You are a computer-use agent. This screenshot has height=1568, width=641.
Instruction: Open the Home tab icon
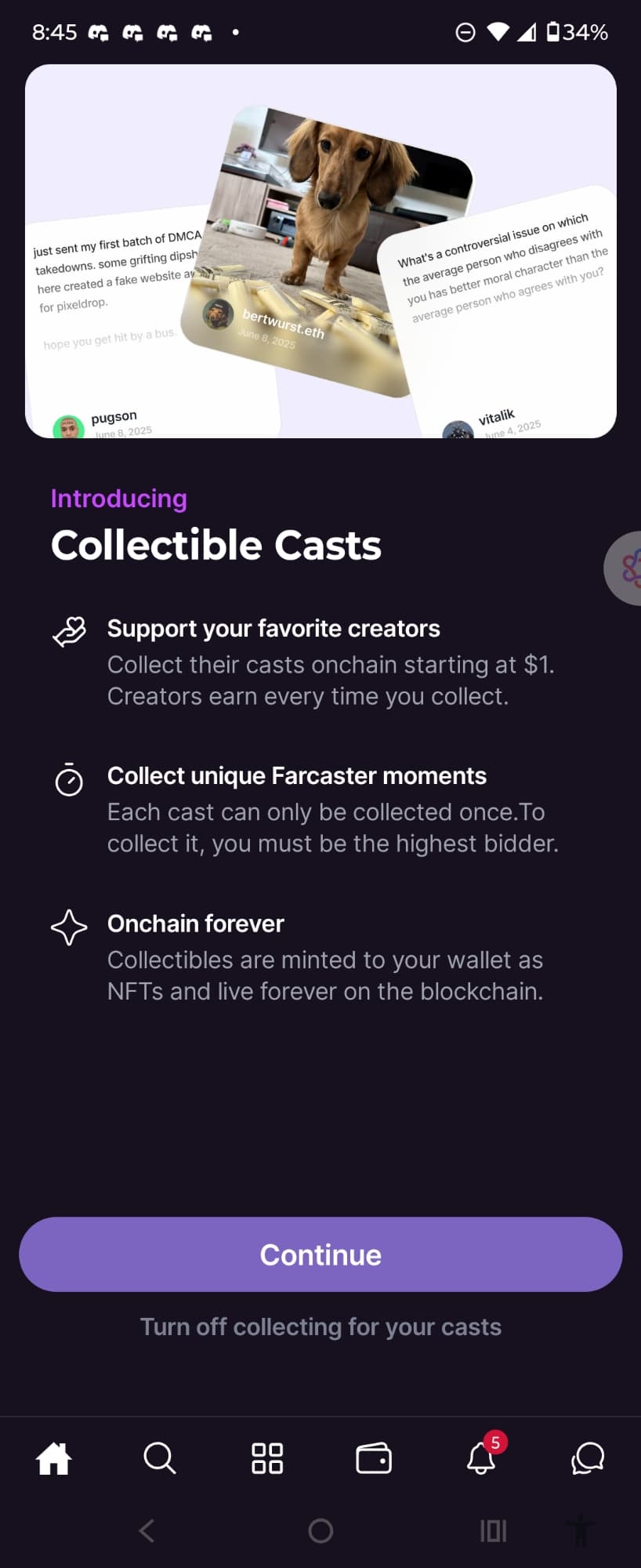coord(54,1459)
